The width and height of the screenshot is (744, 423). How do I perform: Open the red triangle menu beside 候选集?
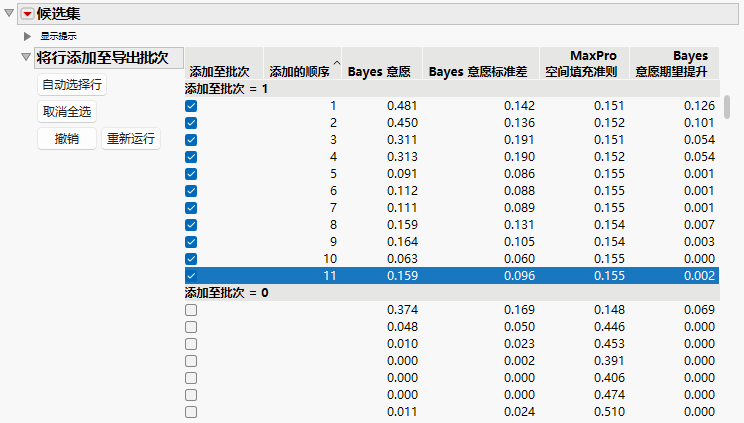pos(28,14)
